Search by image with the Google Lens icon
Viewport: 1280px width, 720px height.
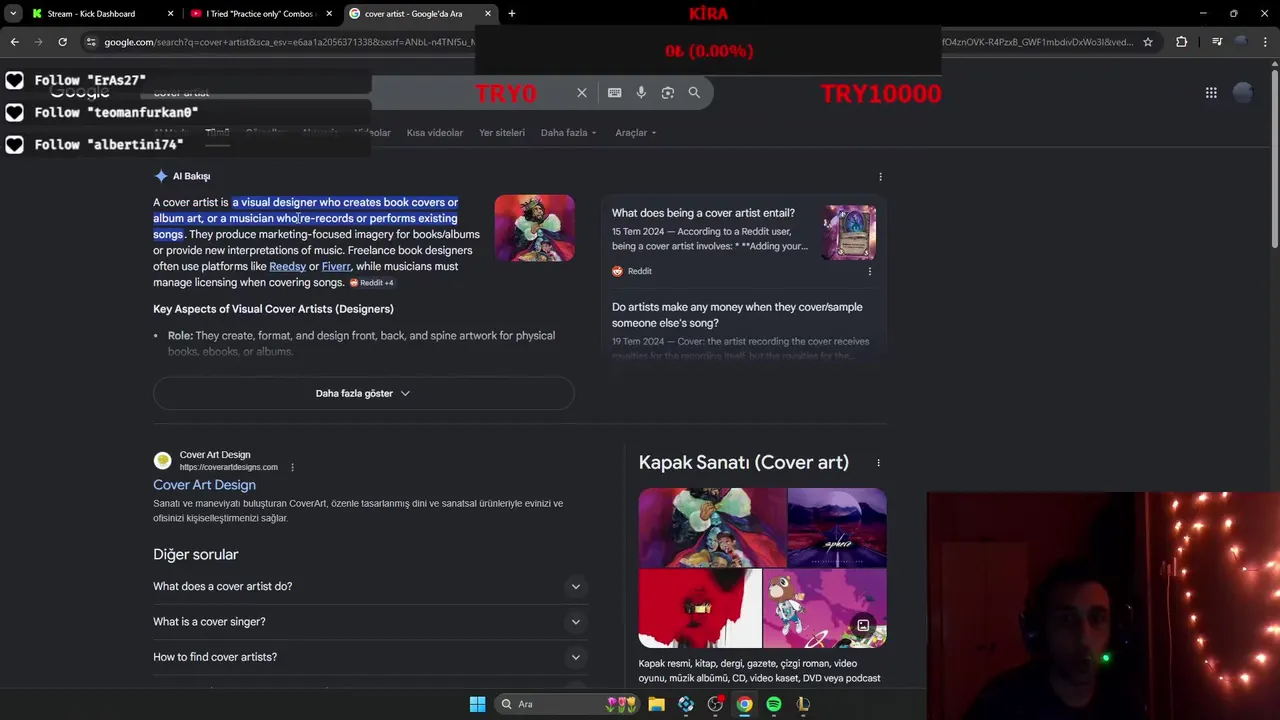668,92
